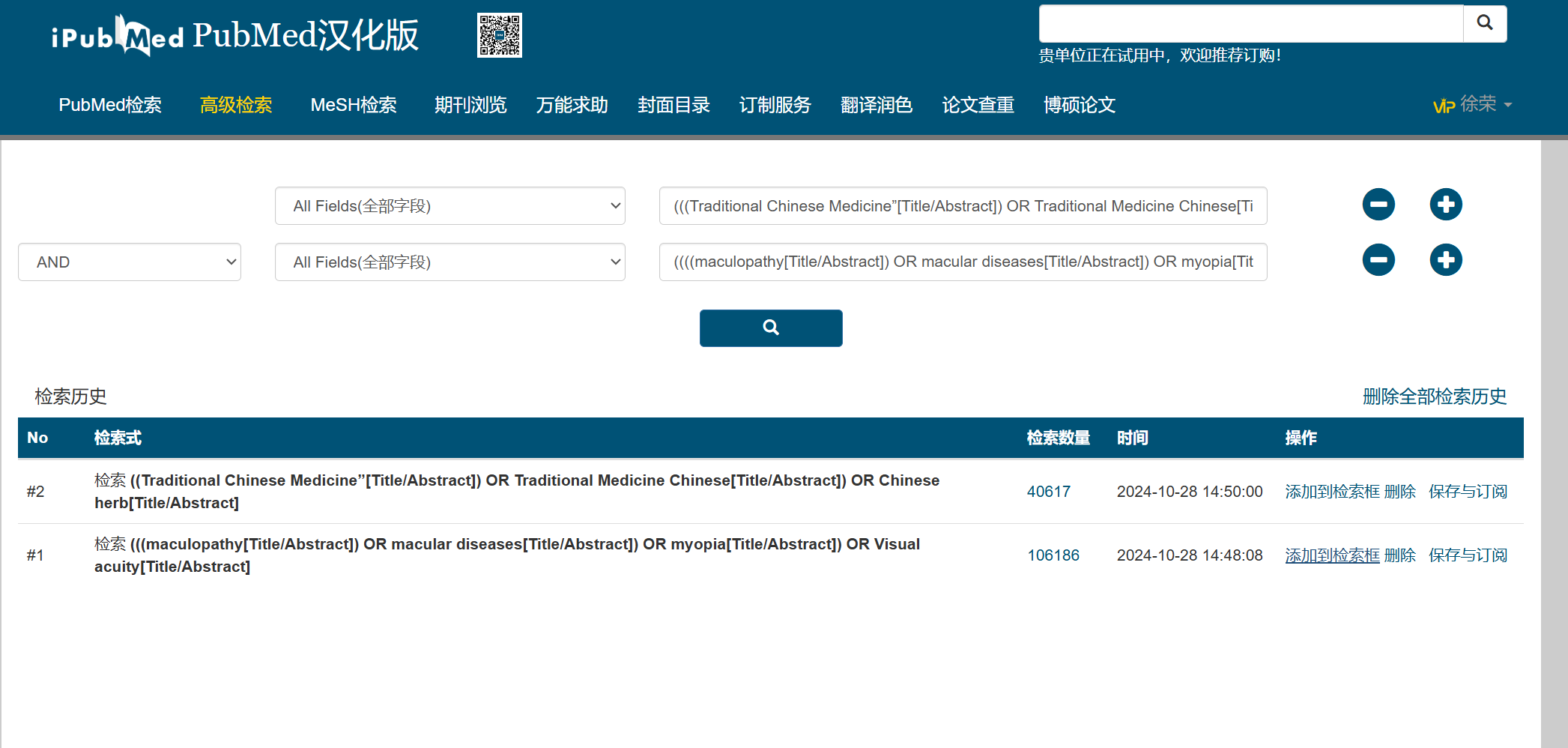Click the PubMed汉化版 title text
The height and width of the screenshot is (748, 1568).
click(x=306, y=35)
